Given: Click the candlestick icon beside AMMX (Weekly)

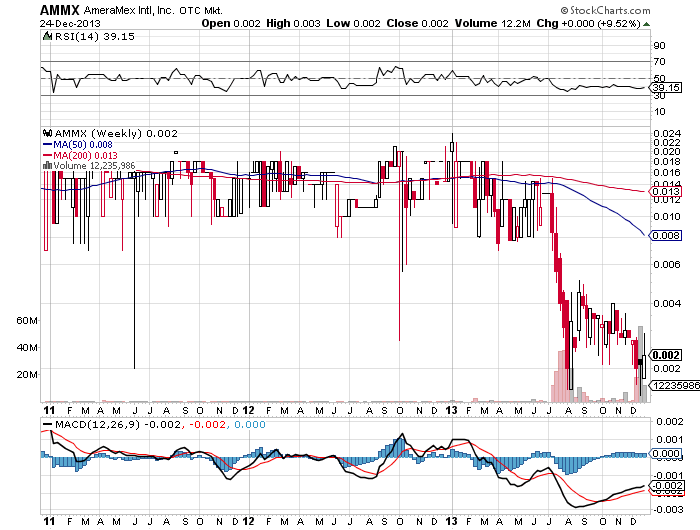Looking at the screenshot, I should [48, 133].
